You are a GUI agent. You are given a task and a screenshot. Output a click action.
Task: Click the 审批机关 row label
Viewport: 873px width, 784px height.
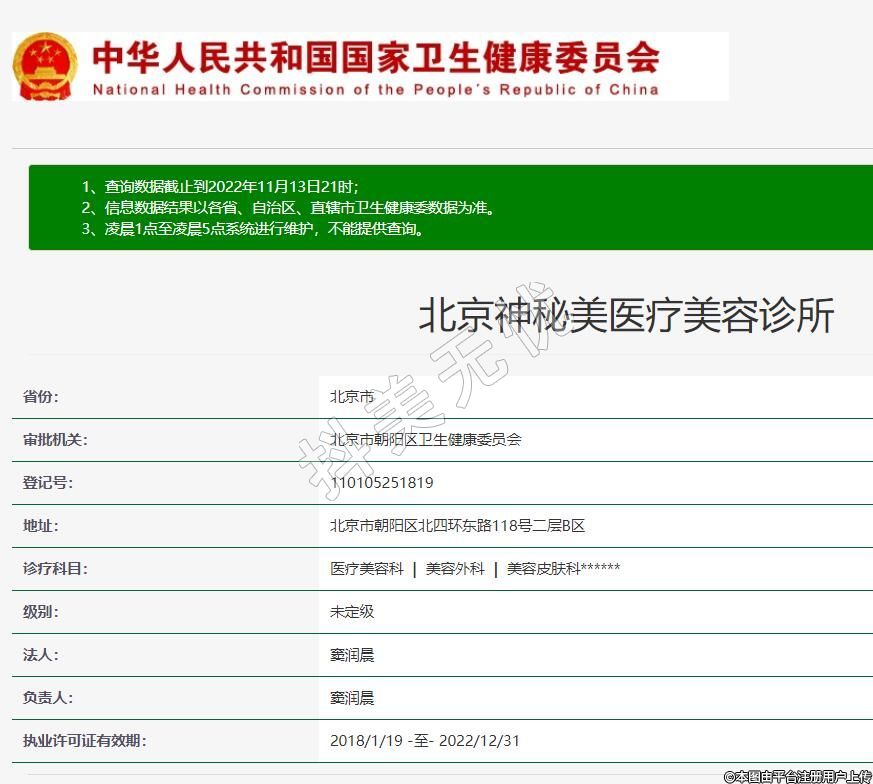[x=55, y=440]
